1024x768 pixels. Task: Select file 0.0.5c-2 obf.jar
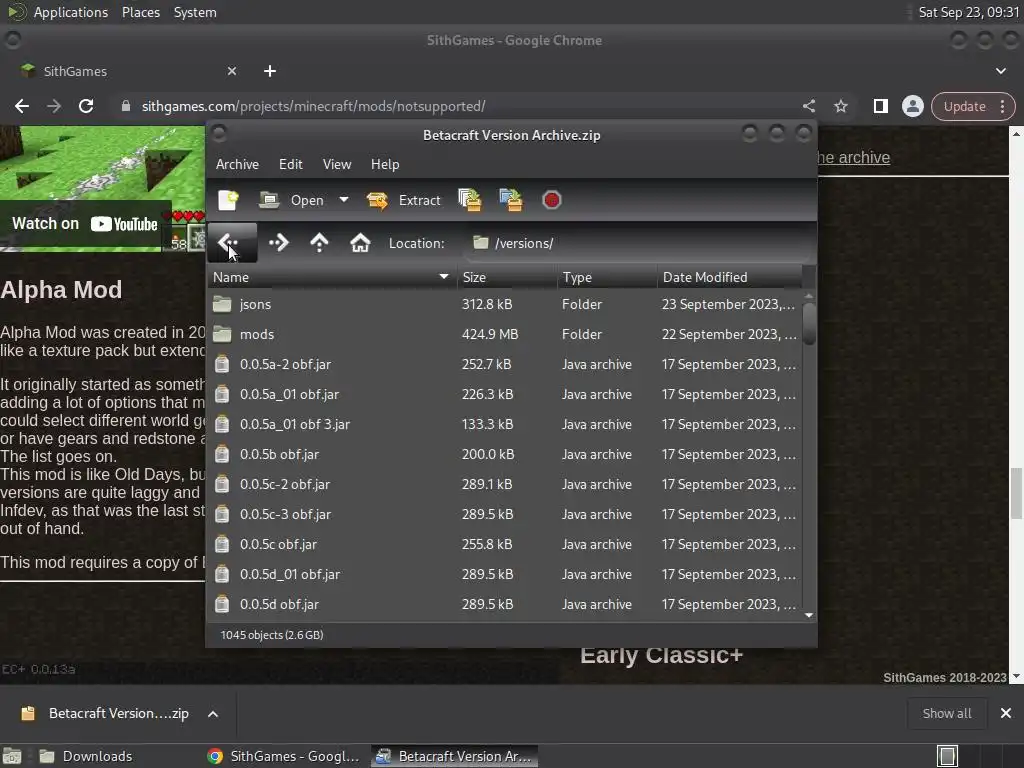click(504, 485)
